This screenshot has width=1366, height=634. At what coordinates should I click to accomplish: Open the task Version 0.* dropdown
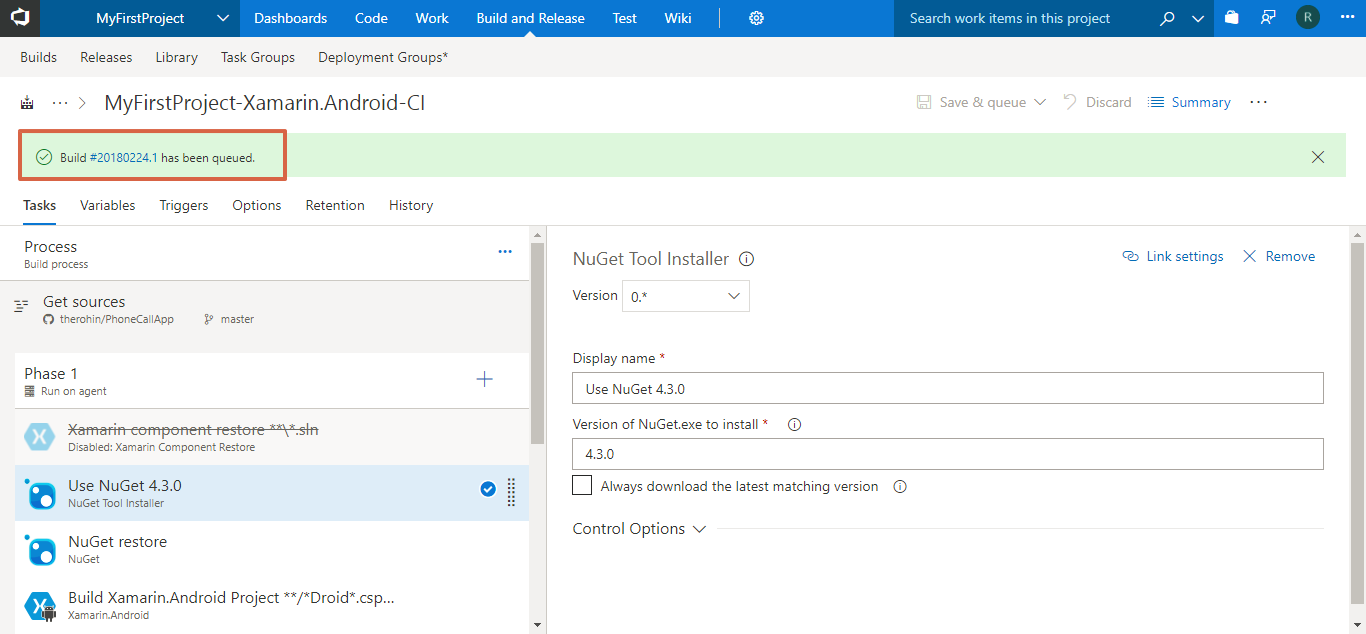pos(685,296)
